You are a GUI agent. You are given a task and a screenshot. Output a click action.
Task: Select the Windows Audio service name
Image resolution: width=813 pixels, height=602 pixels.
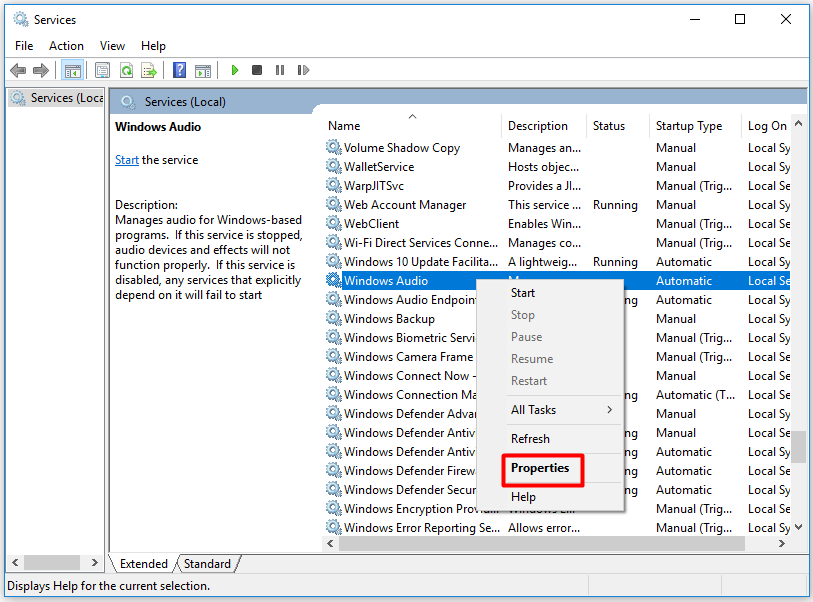point(386,281)
